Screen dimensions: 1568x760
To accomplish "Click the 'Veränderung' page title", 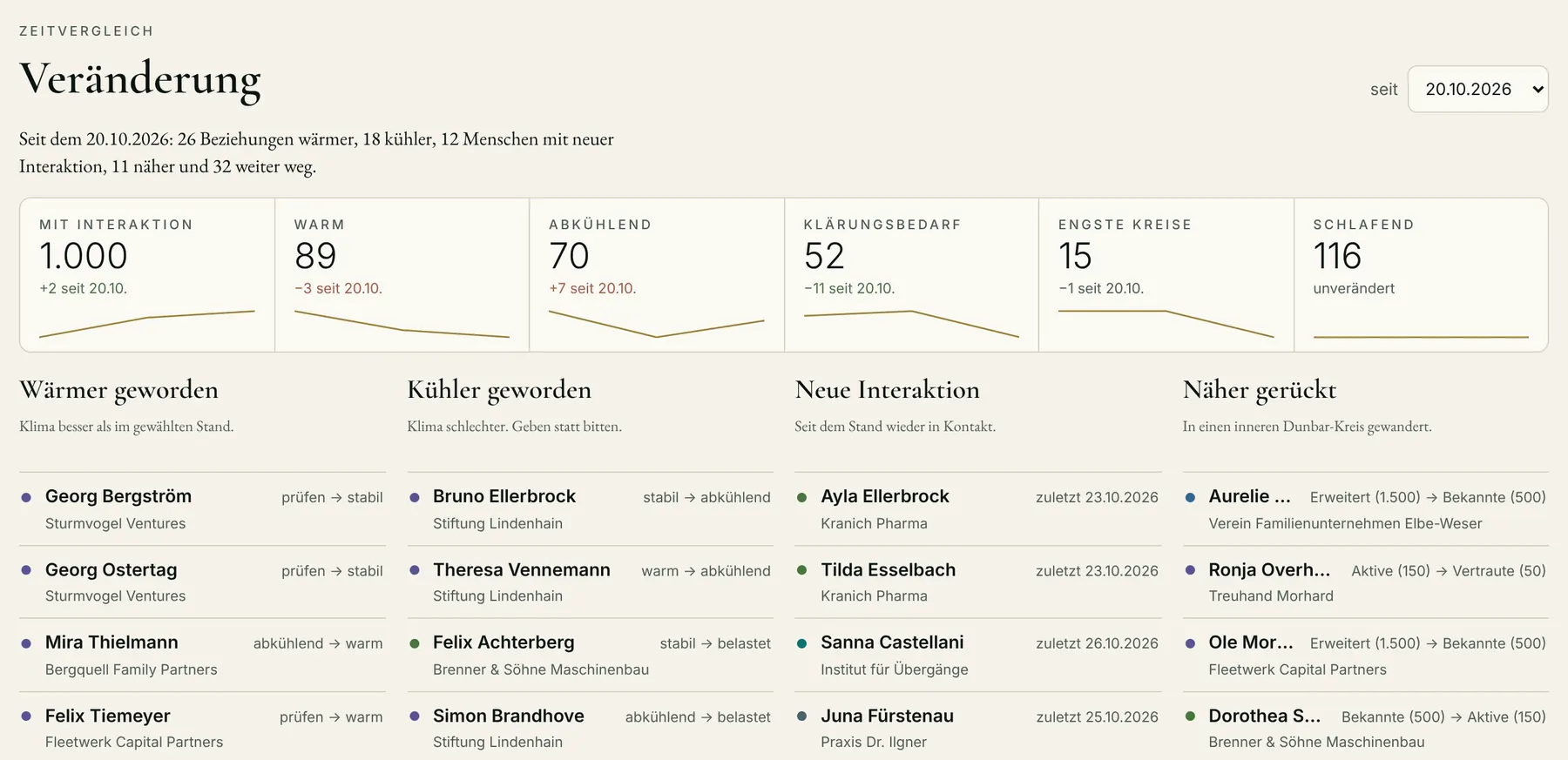I will 140,80.
